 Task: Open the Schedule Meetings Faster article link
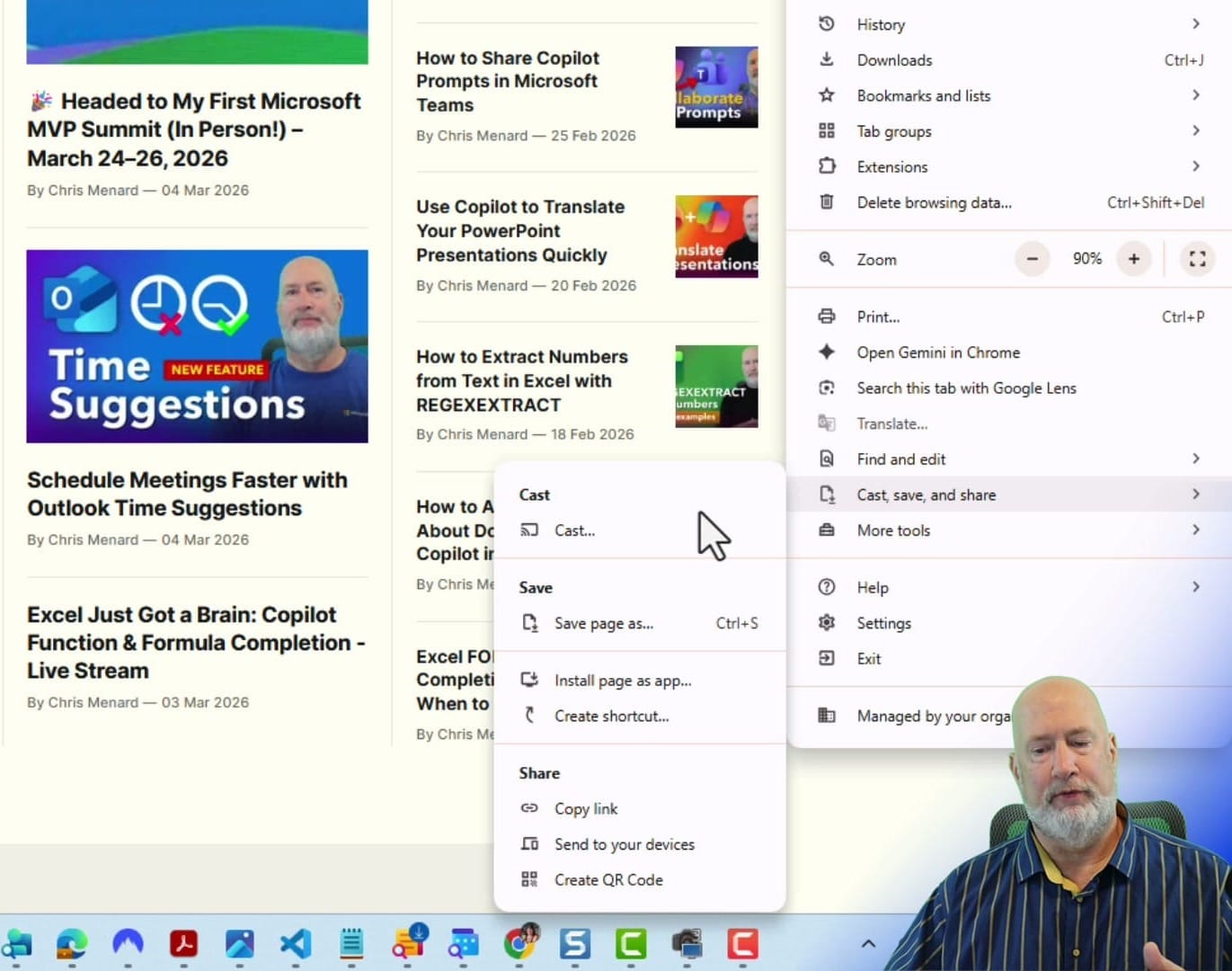pos(187,494)
